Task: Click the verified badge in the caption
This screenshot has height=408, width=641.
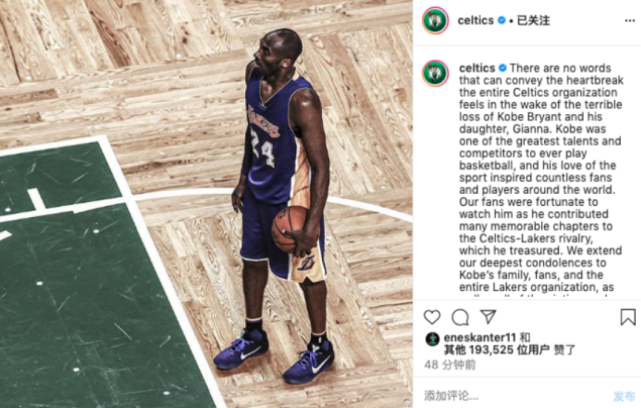Action: 502,68
